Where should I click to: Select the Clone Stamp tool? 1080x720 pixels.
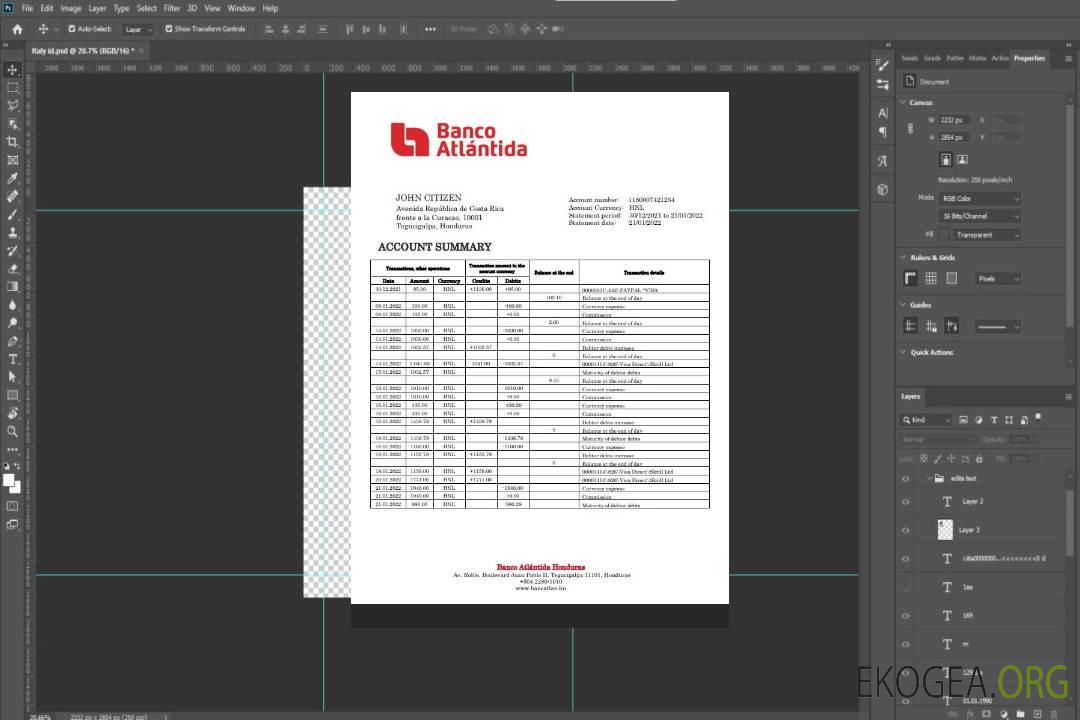click(12, 233)
